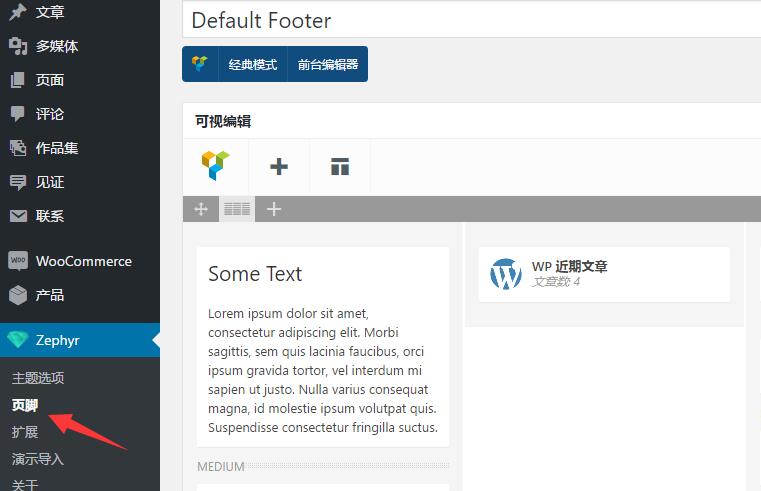Add element with the plus icon

point(279,166)
